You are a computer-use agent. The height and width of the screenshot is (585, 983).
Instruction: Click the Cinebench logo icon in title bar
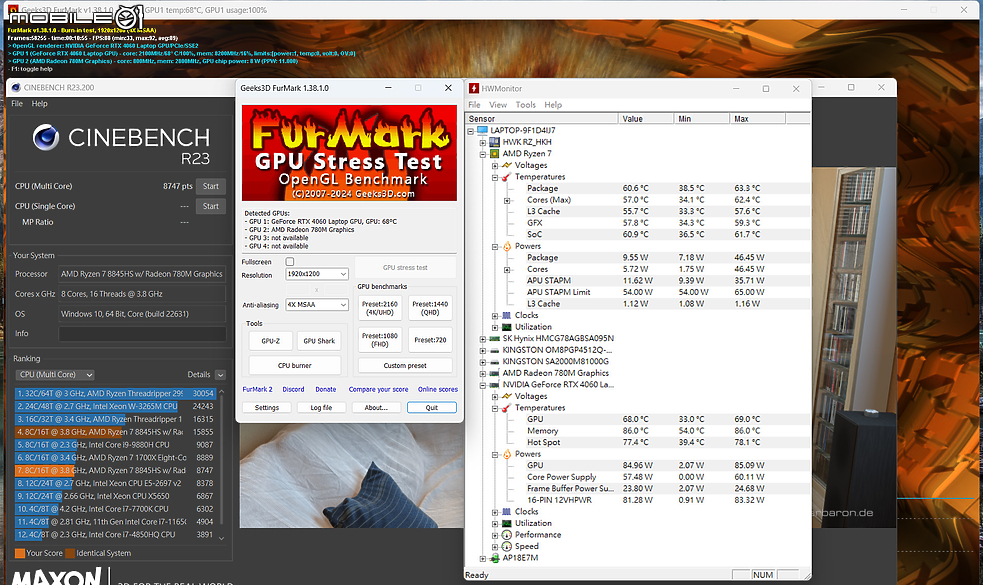[16, 88]
